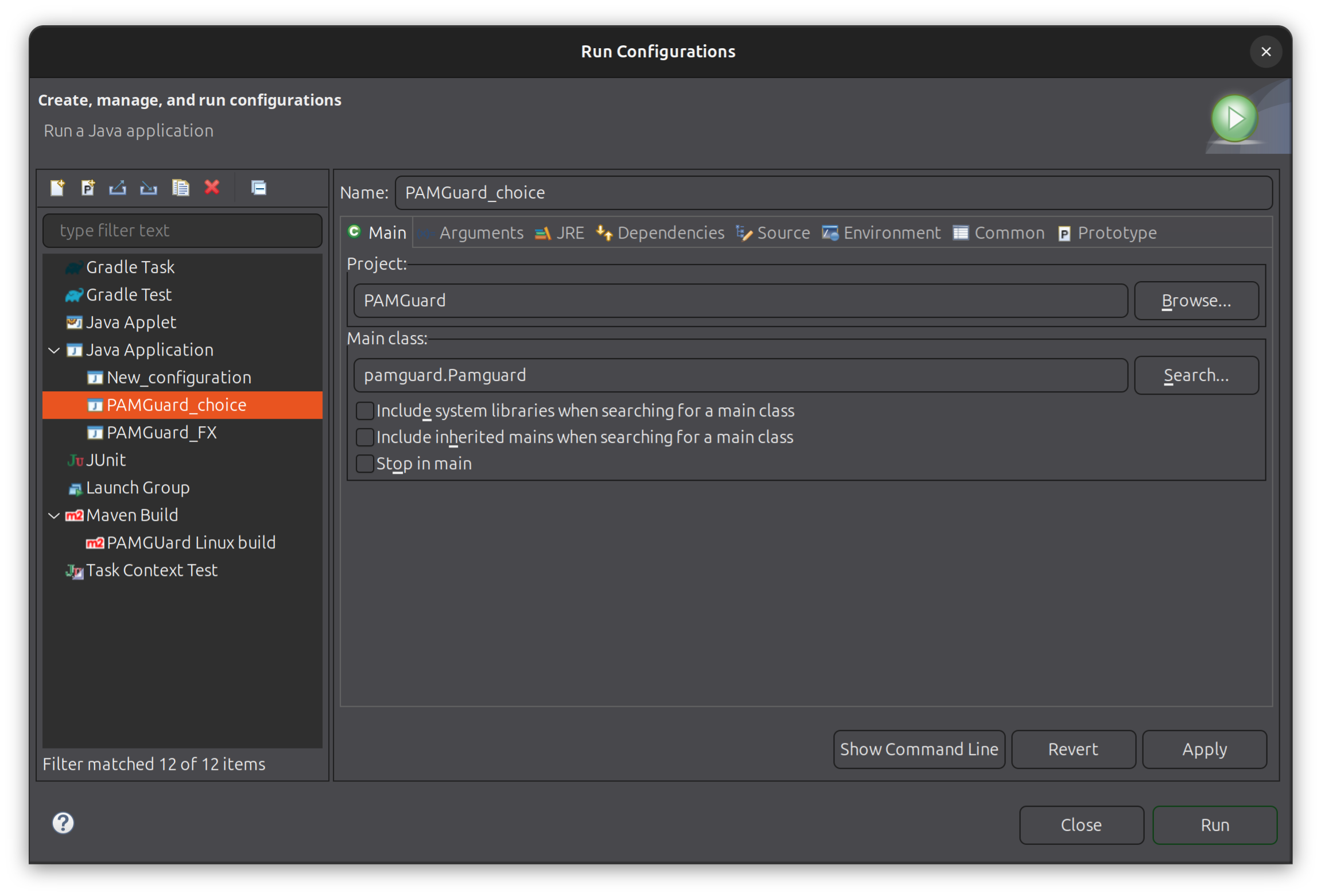Click the New launch configuration icon
This screenshot has width=1321, height=896.
tap(57, 188)
